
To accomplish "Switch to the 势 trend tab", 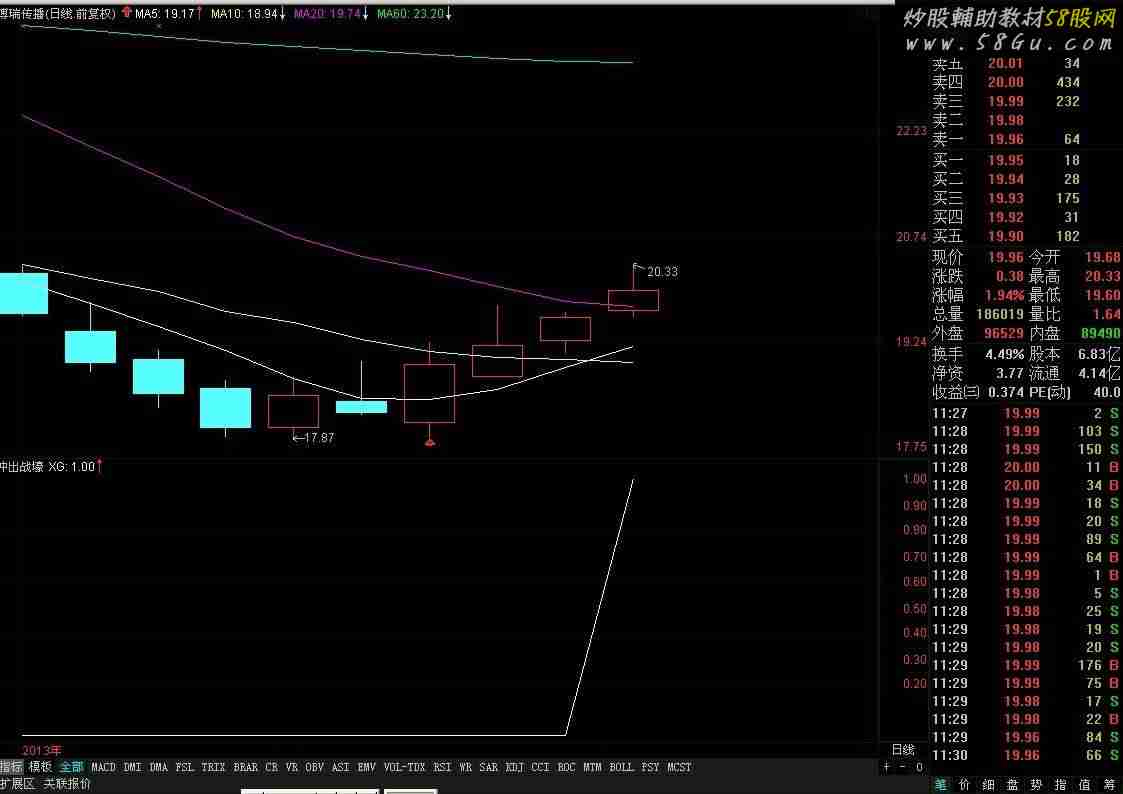I will tap(1036, 785).
